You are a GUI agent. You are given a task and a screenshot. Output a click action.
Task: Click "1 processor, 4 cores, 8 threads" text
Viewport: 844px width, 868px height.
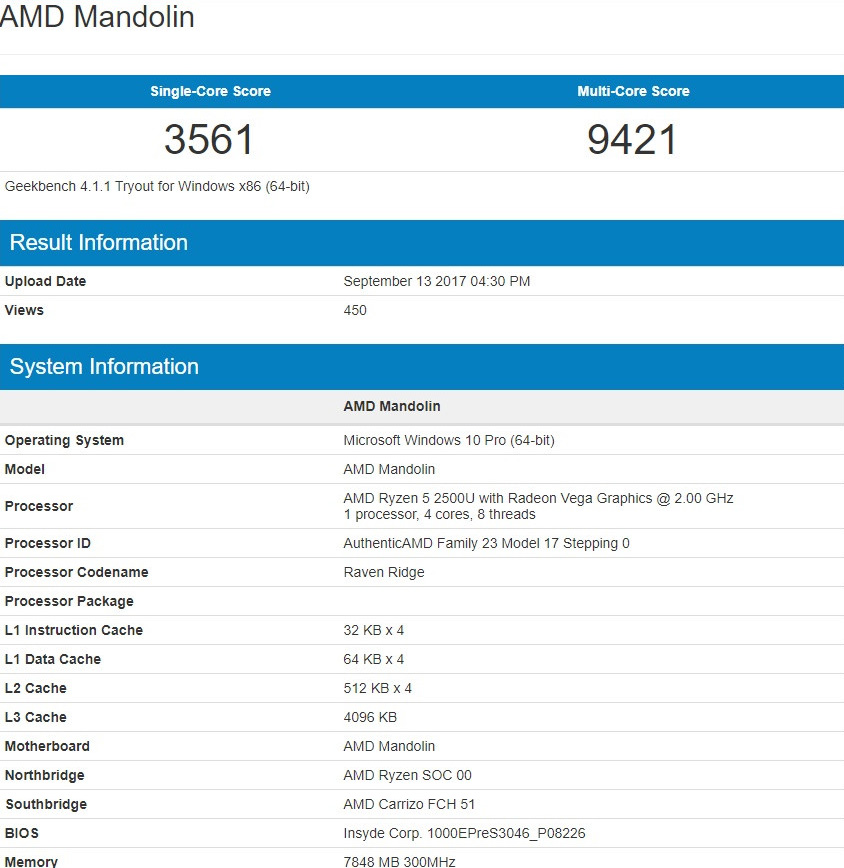click(x=439, y=514)
